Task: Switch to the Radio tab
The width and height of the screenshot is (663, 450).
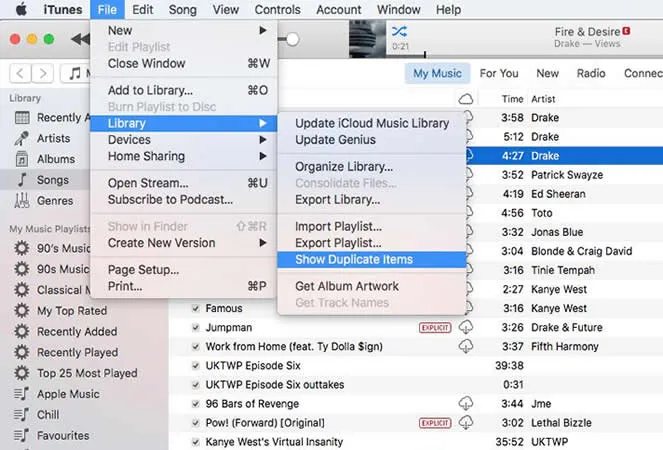Action: (591, 73)
